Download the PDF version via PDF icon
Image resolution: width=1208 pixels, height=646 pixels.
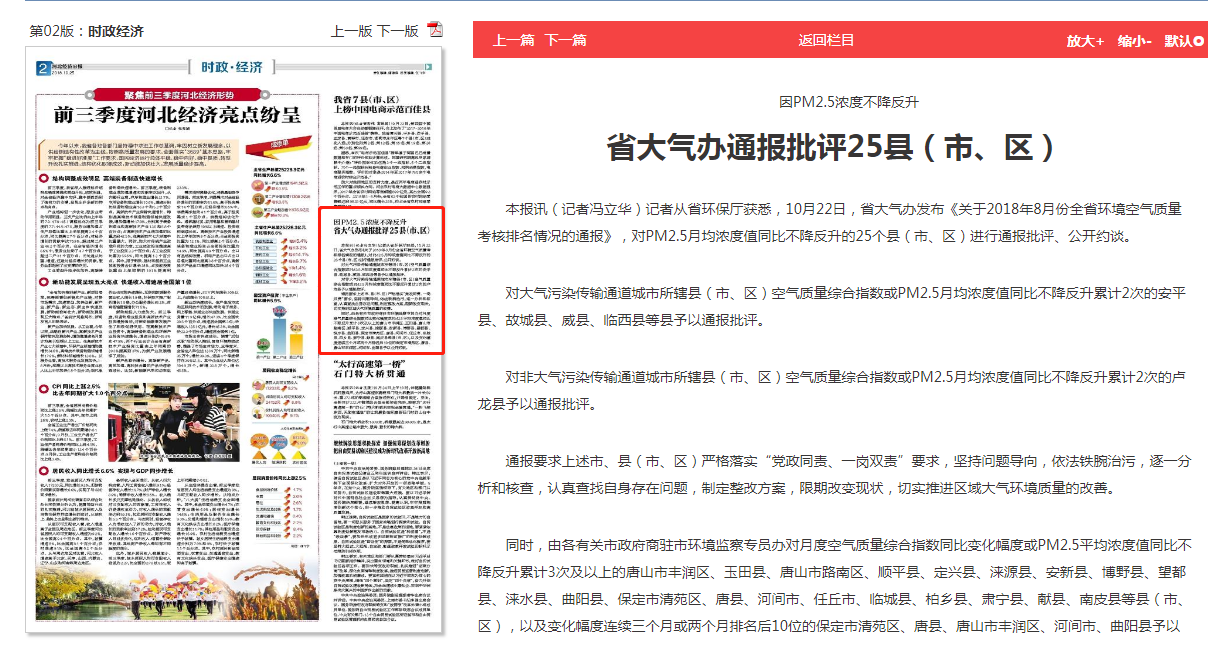(435, 30)
